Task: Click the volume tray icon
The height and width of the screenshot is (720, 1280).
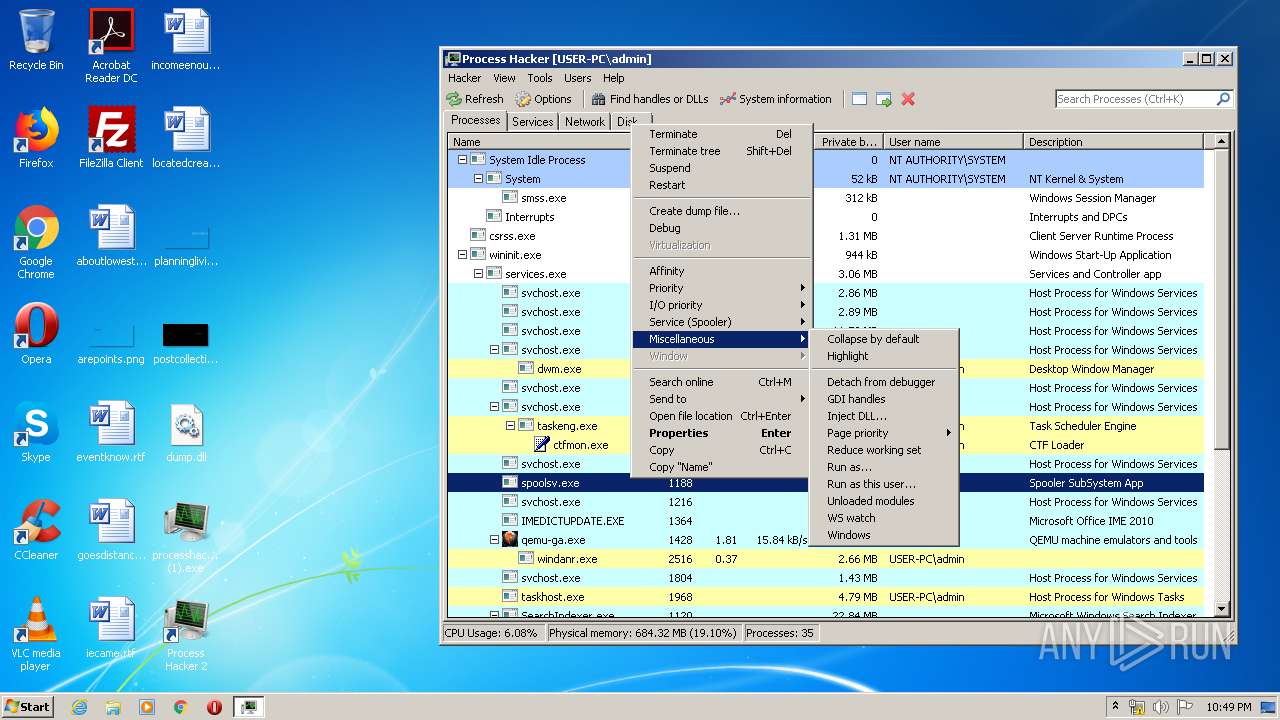Action: click(1160, 707)
